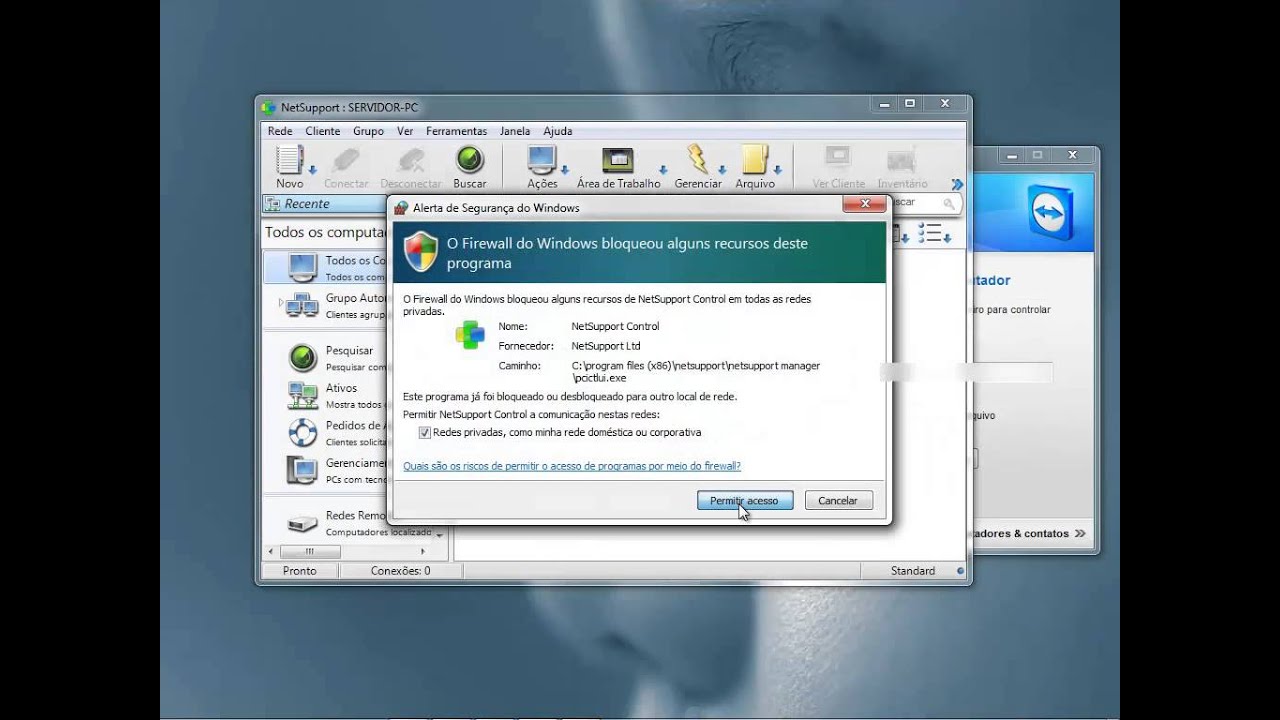The width and height of the screenshot is (1280, 720).
Task: Open the Gerenciar dropdown arrow
Action: [721, 170]
